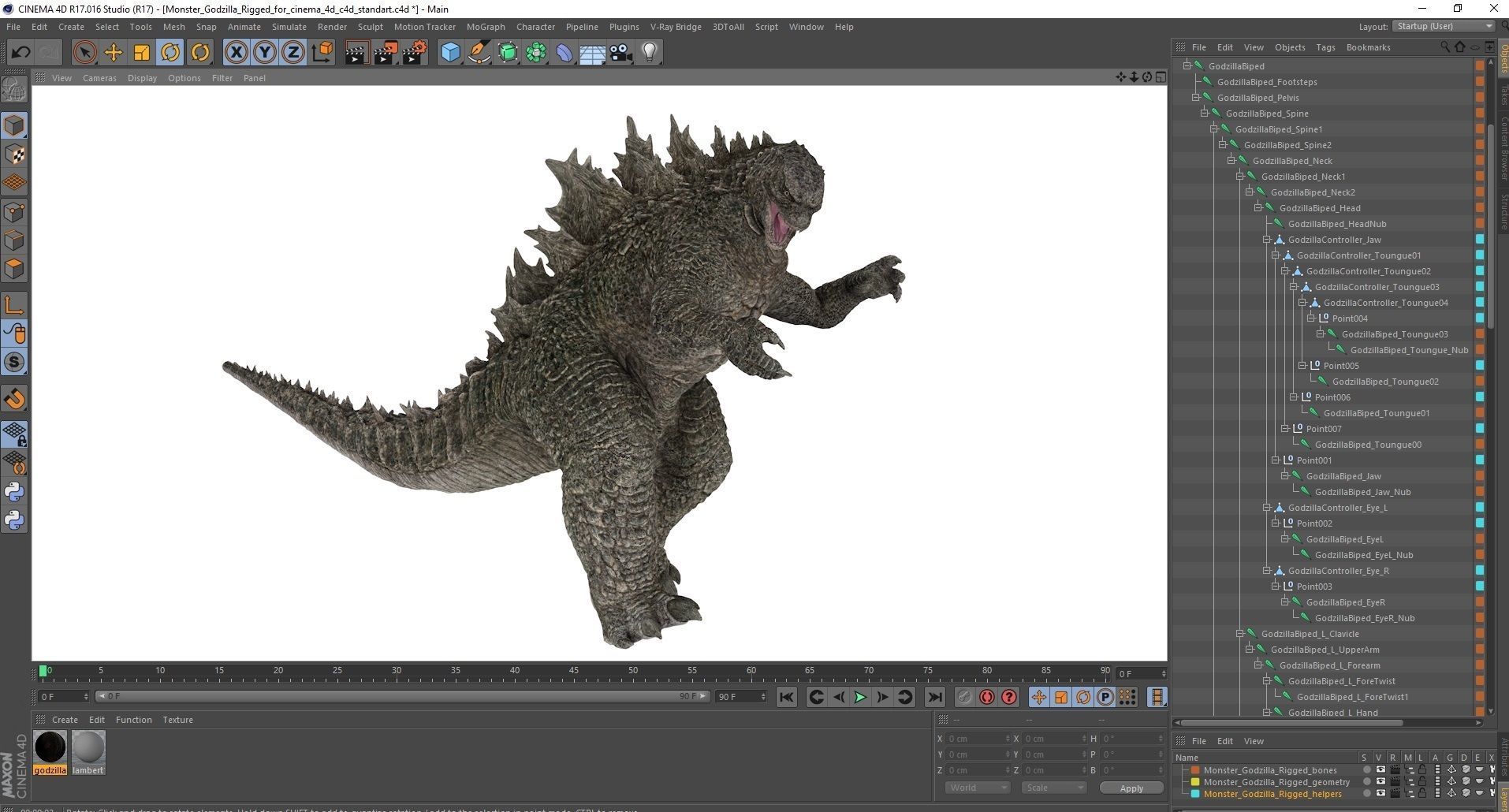Toggle the X axis lock
Viewport: 1509px width, 812px height.
236,53
